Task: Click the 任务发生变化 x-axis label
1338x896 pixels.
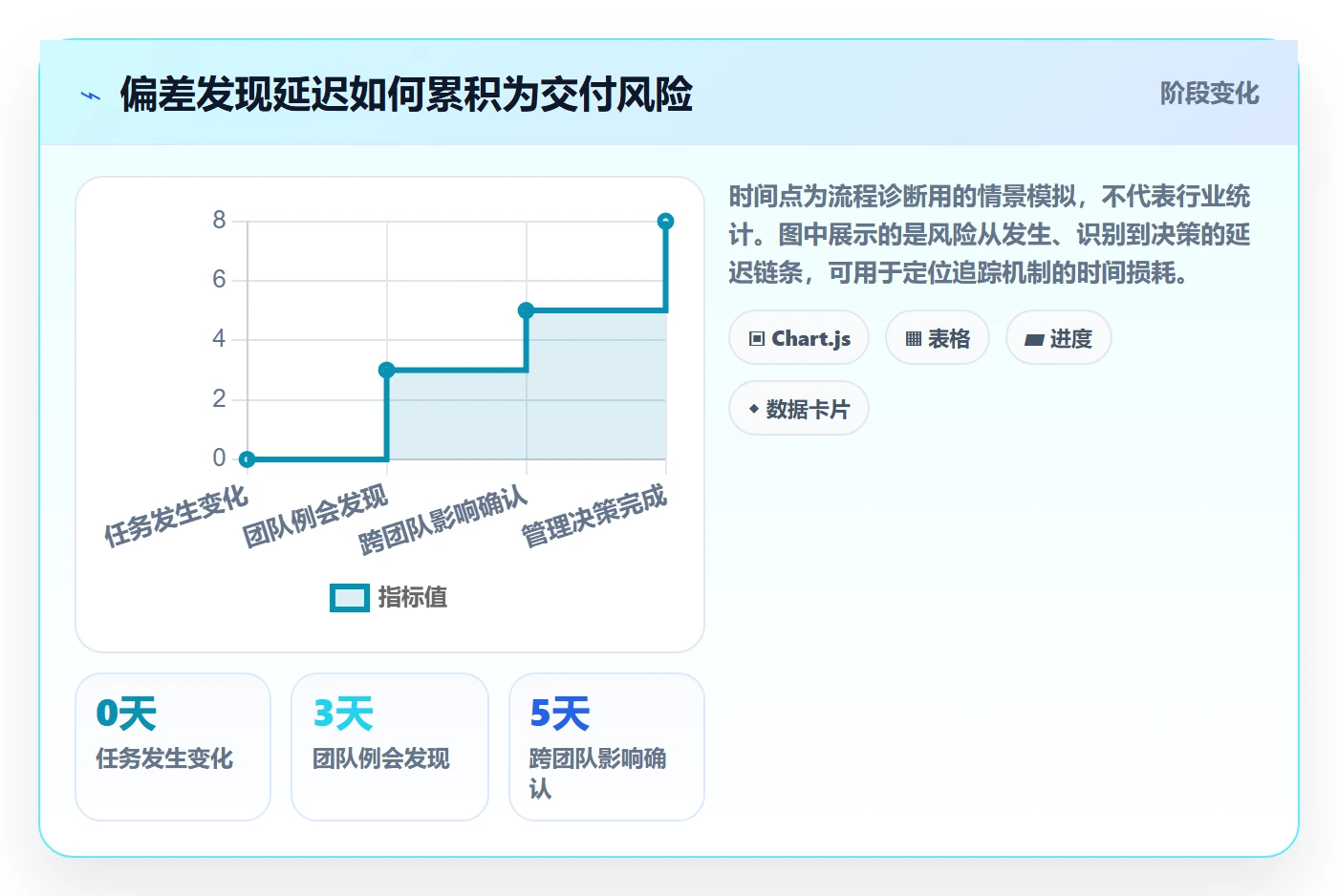Action: pos(176,516)
